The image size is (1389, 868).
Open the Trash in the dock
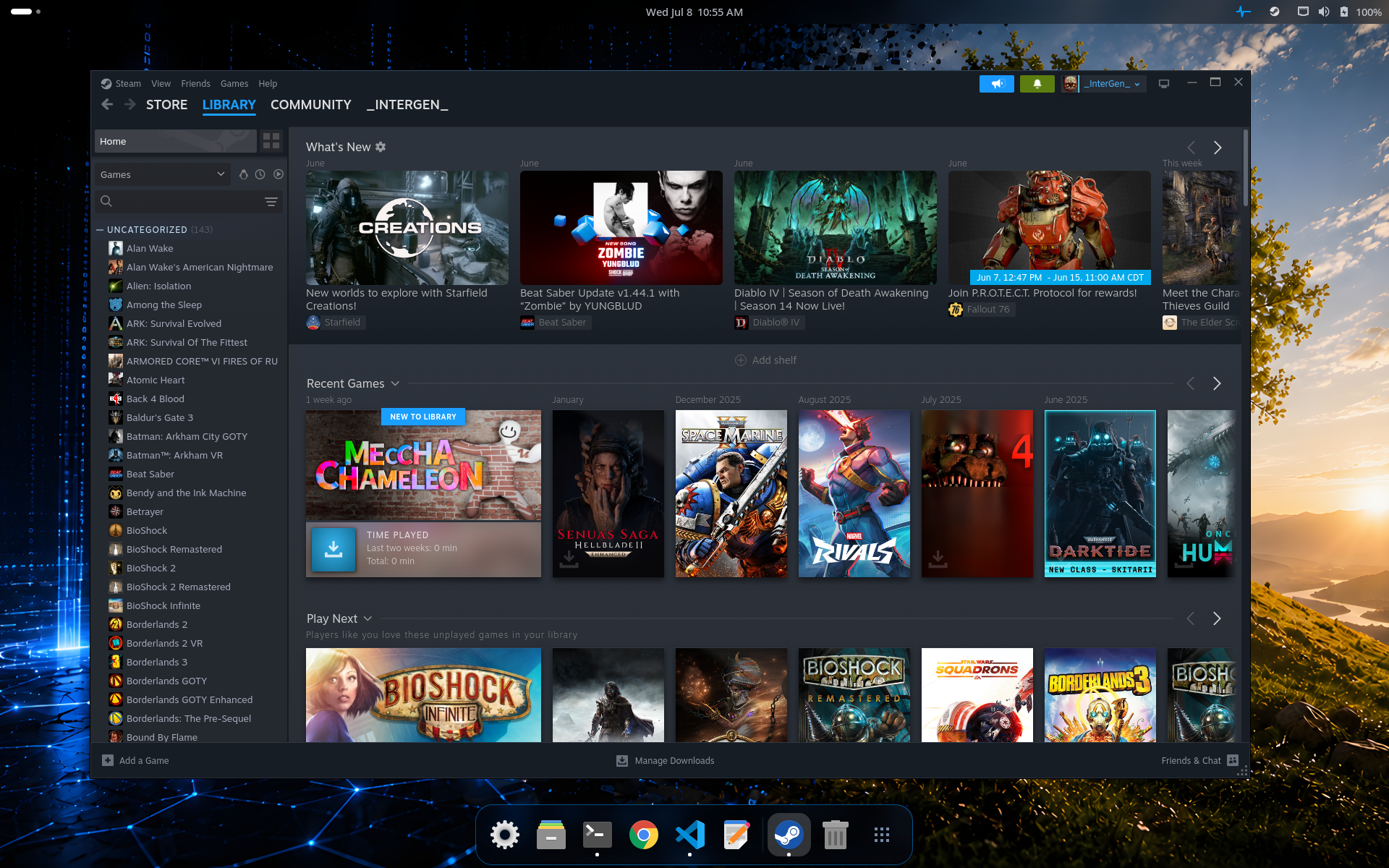pos(835,835)
